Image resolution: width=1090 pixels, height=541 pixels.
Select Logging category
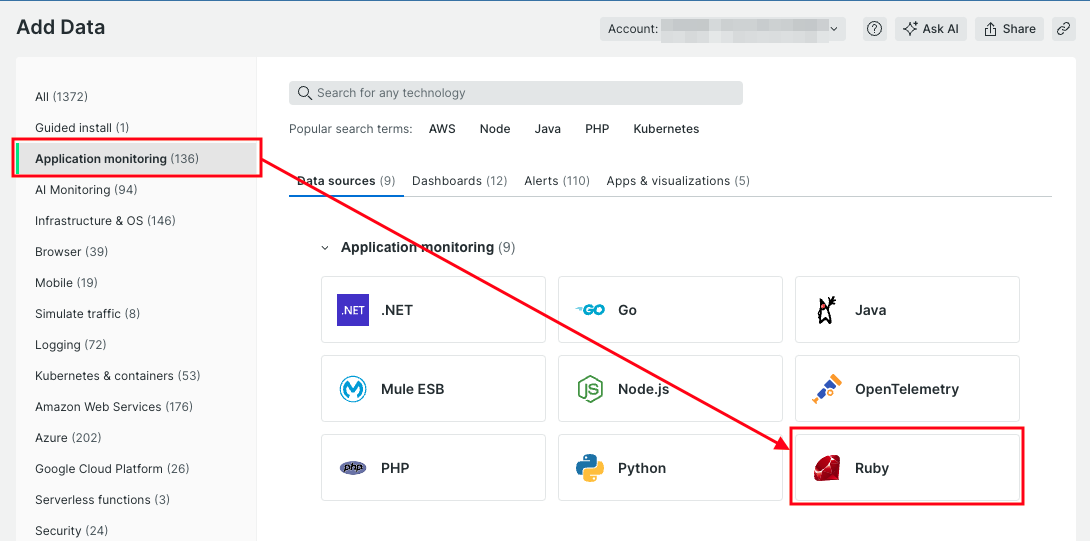70,345
